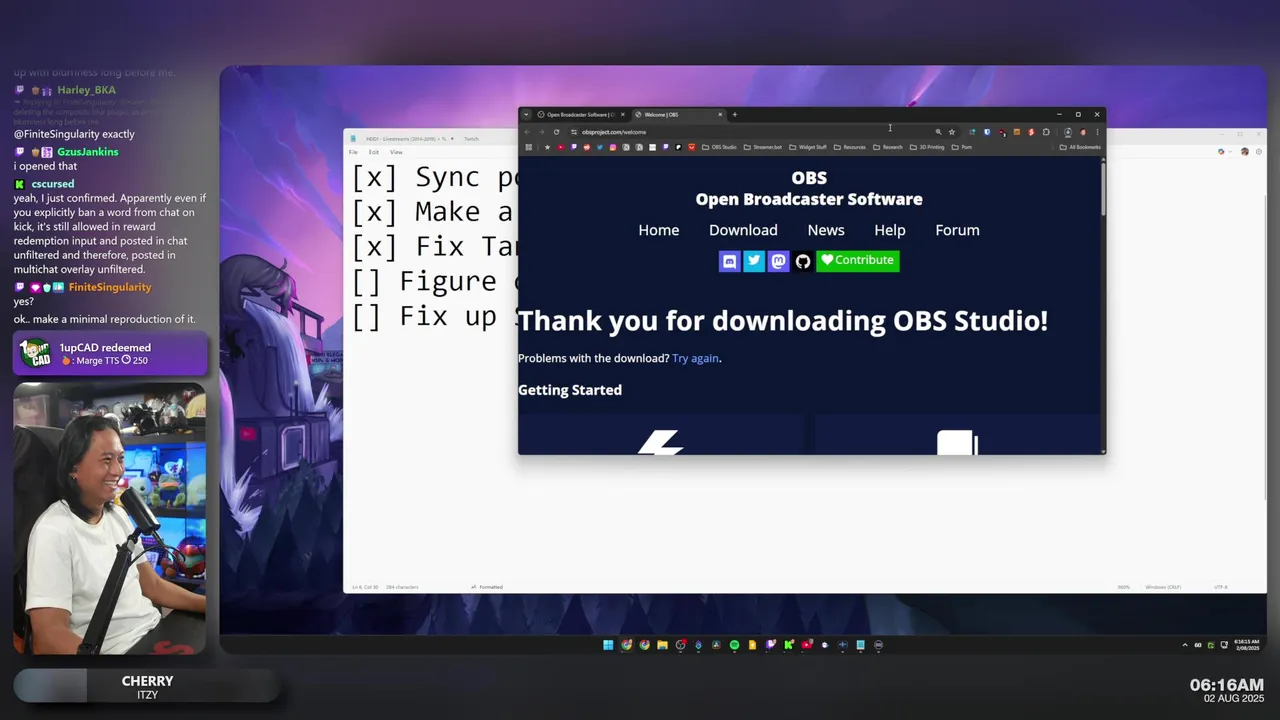Click the '[] Fix up' line in Notepad
The height and width of the screenshot is (720, 1280).
(x=434, y=316)
